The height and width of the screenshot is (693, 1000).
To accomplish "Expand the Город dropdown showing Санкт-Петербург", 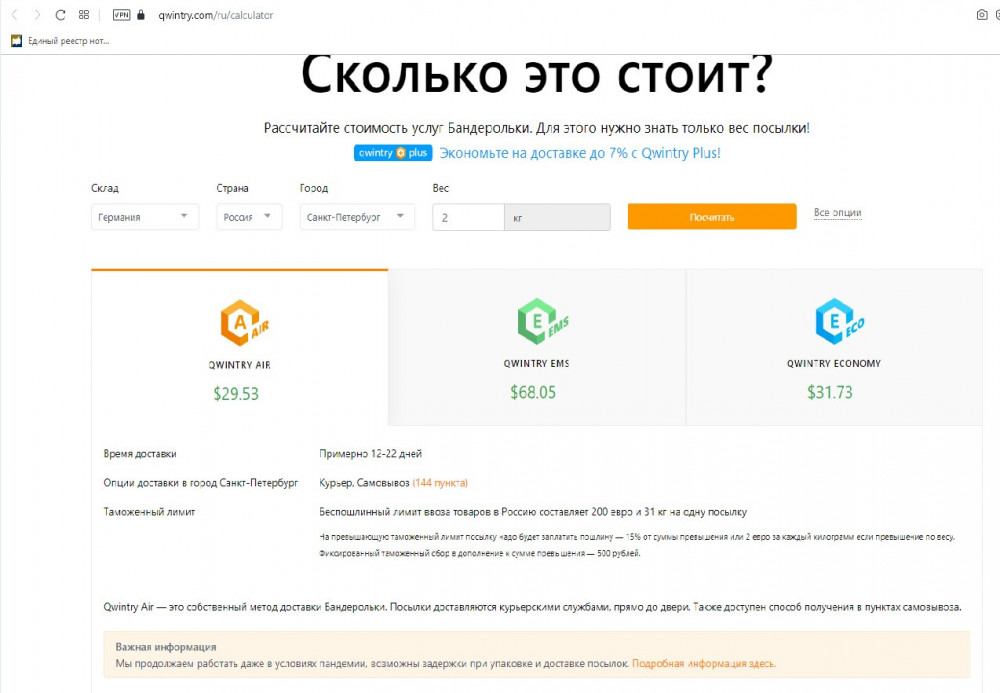I will [357, 217].
